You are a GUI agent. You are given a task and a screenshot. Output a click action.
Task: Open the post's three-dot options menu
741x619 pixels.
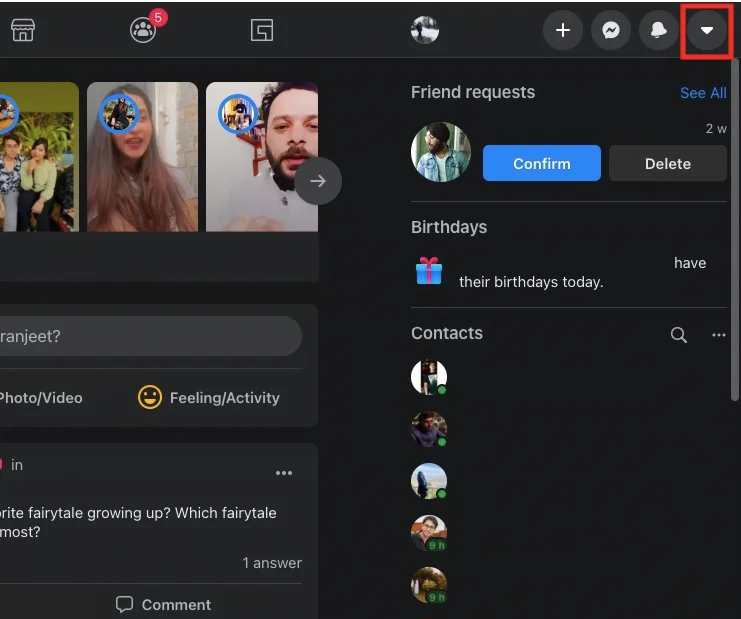284,473
